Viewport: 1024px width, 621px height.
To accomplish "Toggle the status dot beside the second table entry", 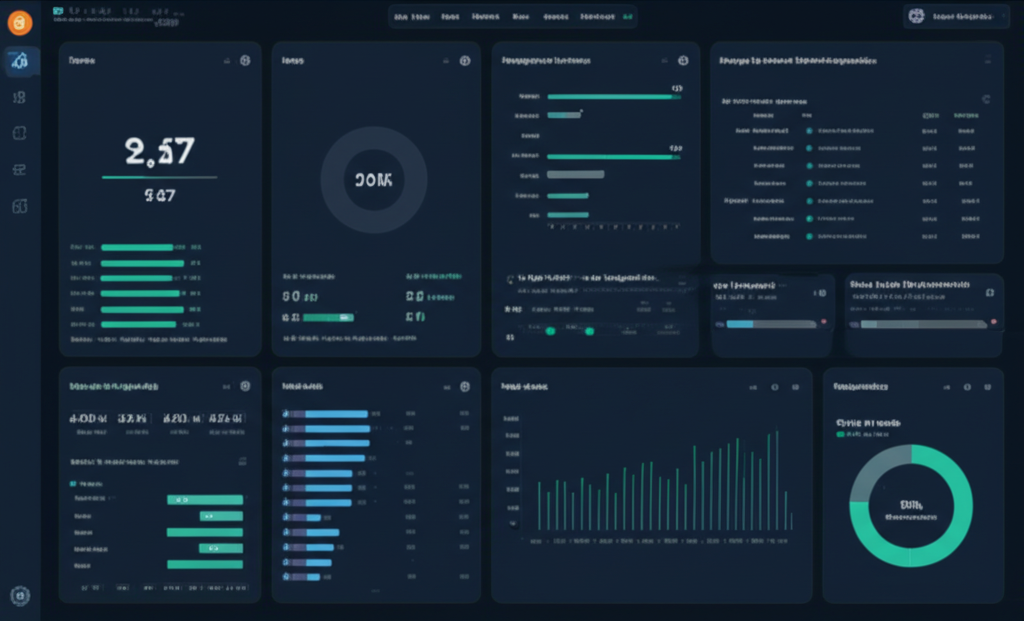I will click(809, 148).
